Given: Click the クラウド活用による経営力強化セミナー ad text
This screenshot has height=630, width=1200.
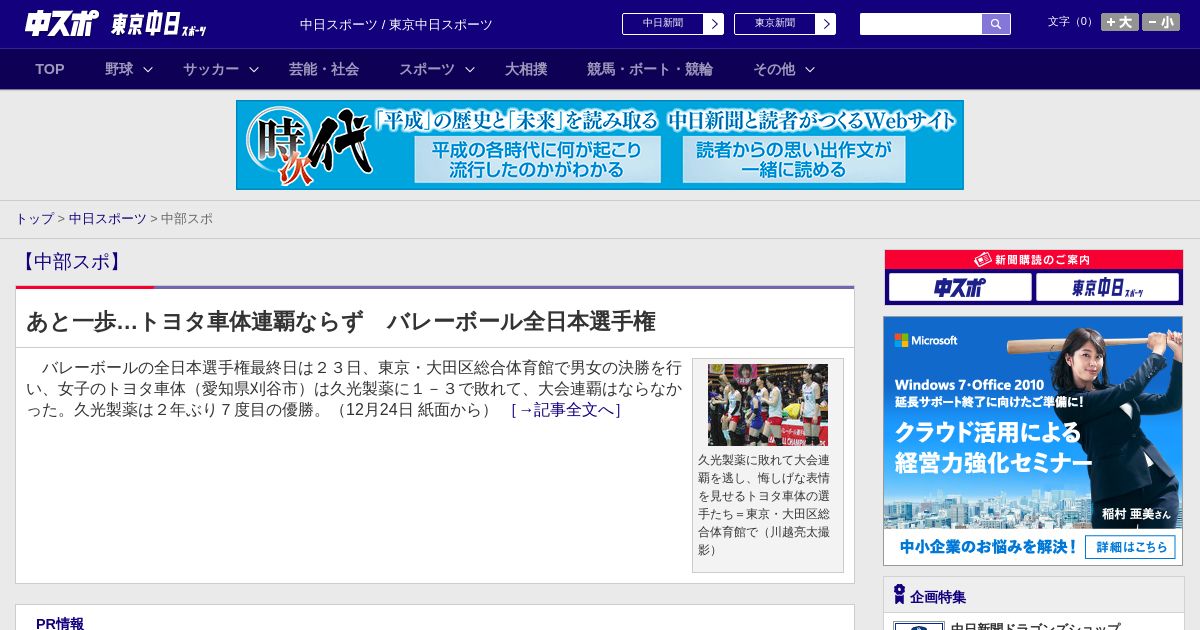Looking at the screenshot, I should tap(993, 447).
